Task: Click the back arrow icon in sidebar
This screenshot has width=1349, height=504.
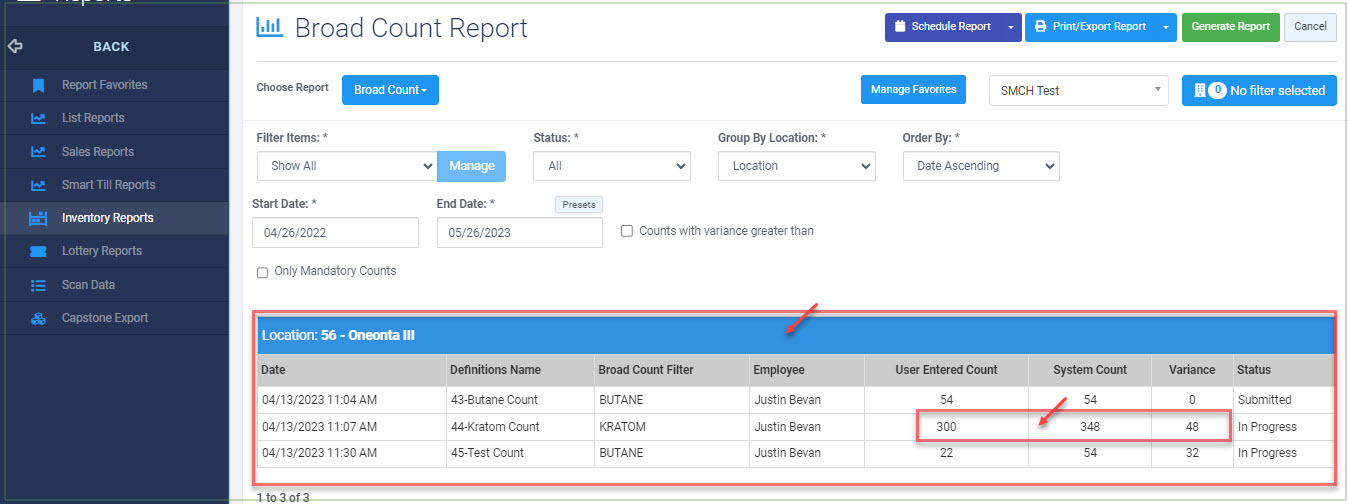Action: click(x=15, y=46)
